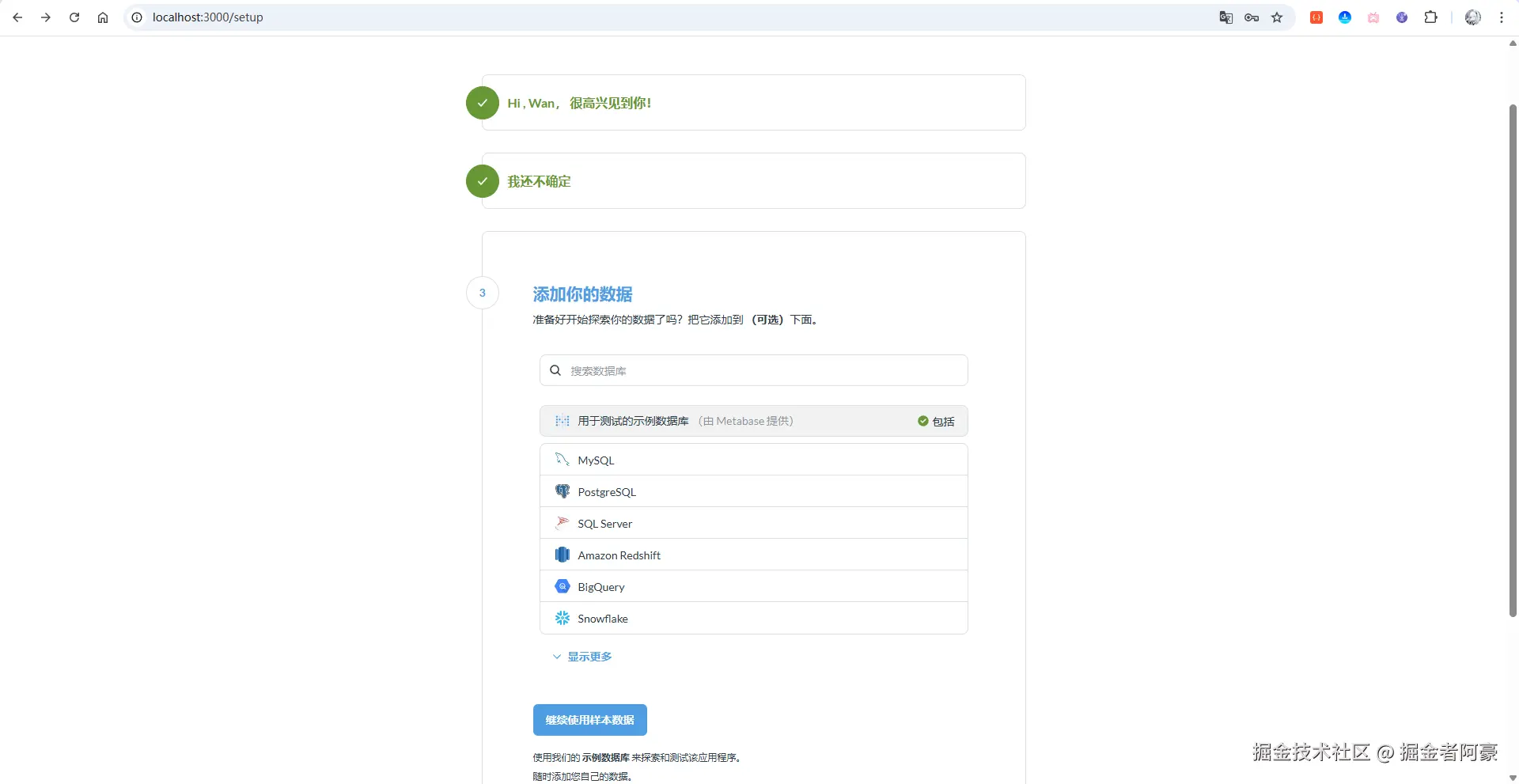The image size is (1519, 784).
Task: Reopen the 我还不确定 step
Action: 754,181
